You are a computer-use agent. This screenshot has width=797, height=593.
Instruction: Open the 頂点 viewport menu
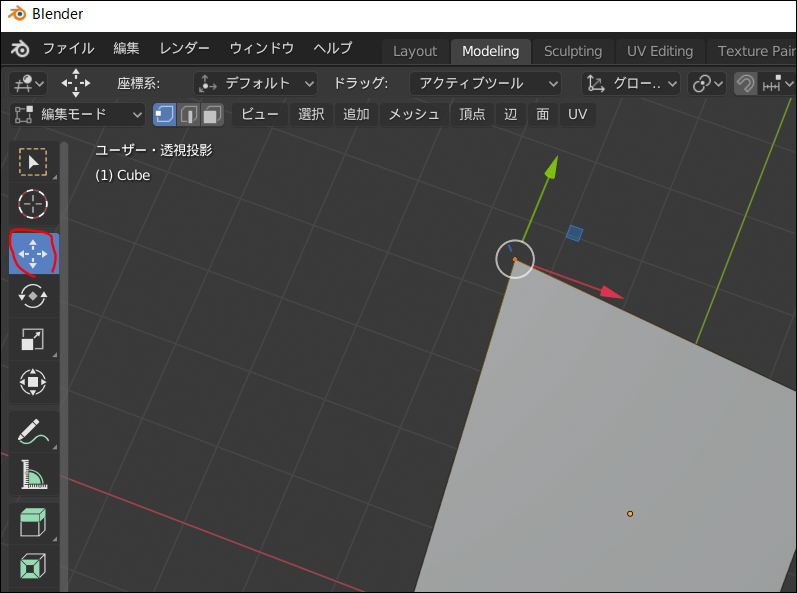point(472,114)
